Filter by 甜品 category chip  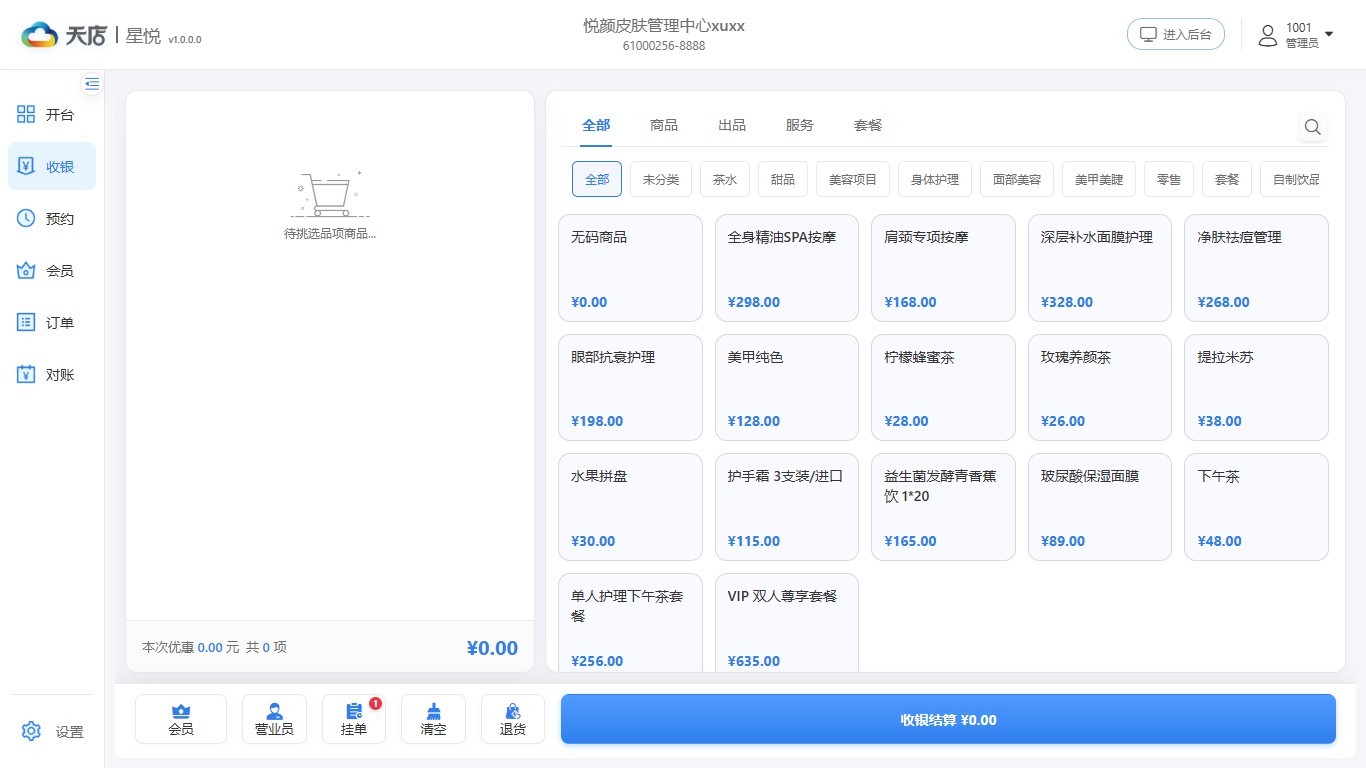[783, 179]
